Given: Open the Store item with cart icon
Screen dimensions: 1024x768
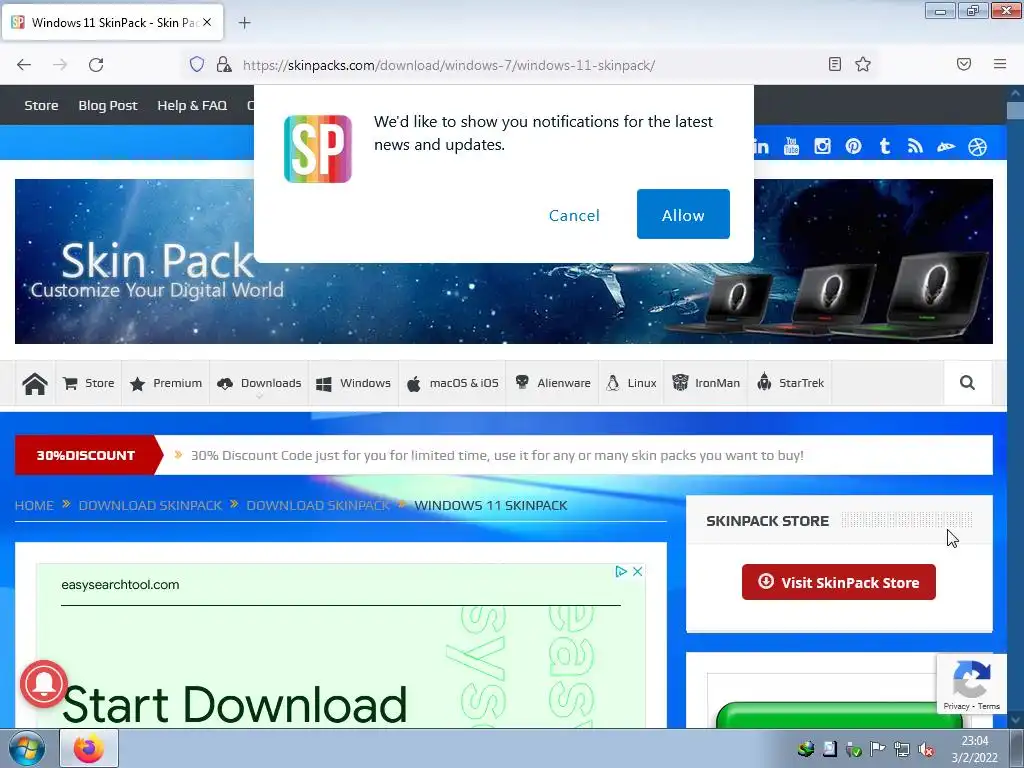Looking at the screenshot, I should click(89, 383).
